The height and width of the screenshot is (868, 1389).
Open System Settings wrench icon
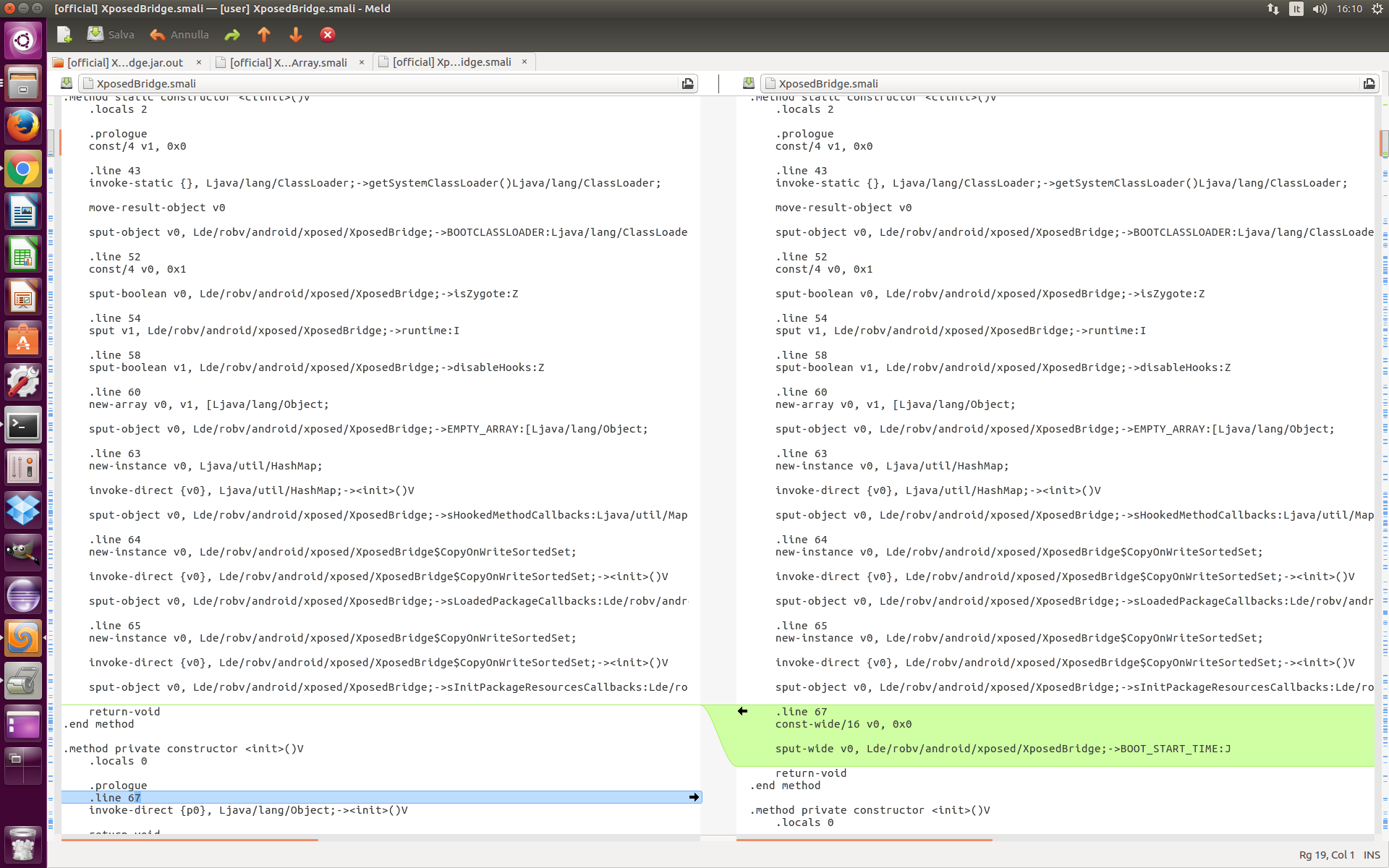click(x=23, y=383)
